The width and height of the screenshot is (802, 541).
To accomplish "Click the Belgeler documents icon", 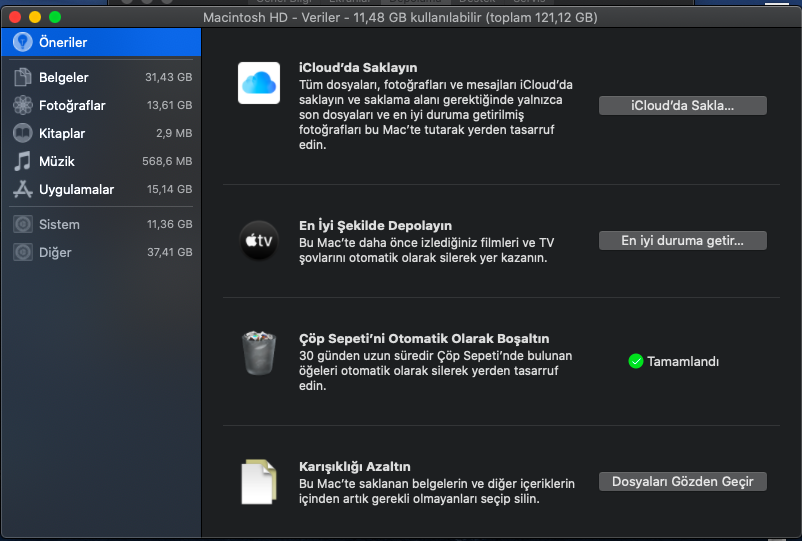I will (x=23, y=77).
